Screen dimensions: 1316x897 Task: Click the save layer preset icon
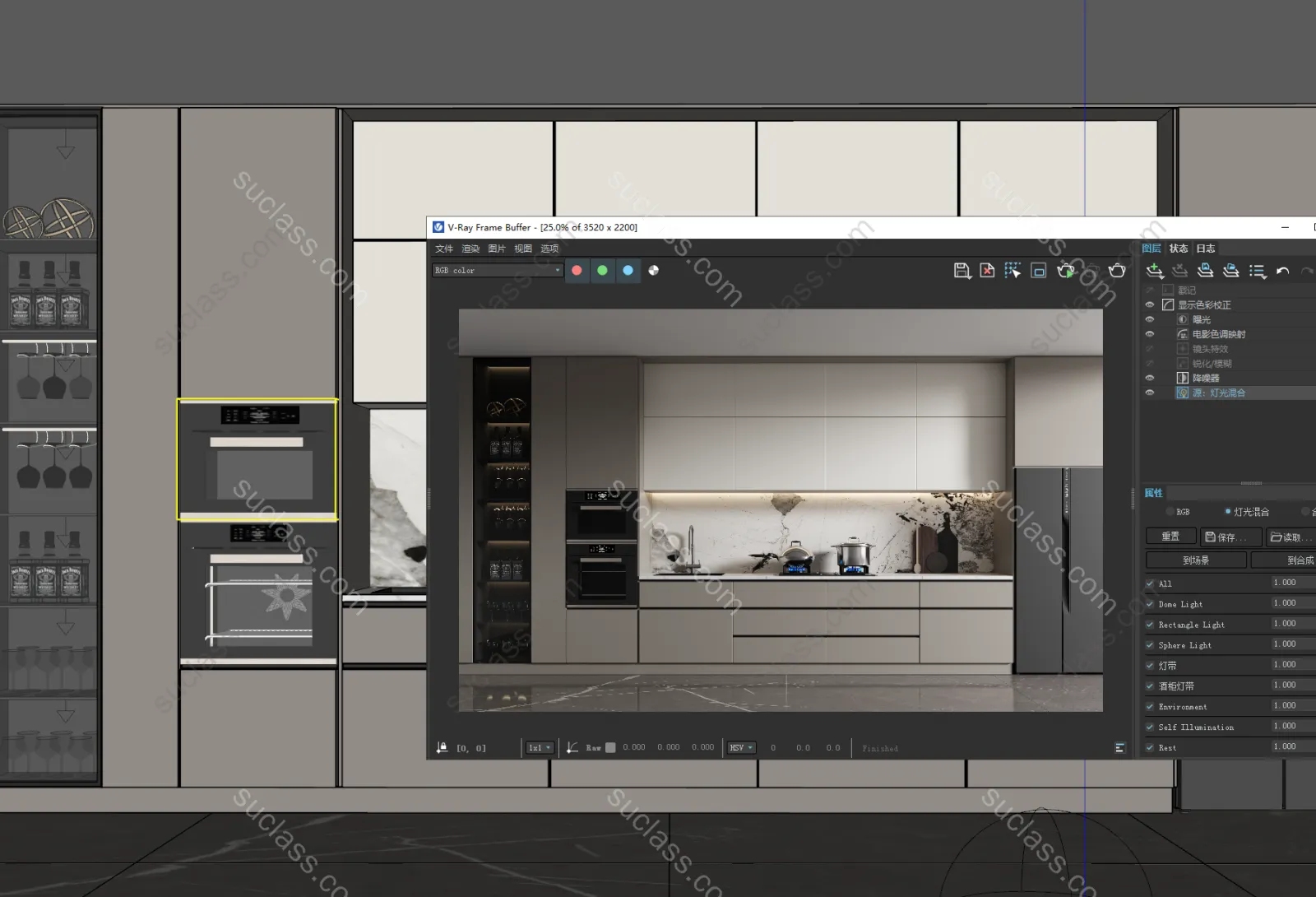(1206, 271)
